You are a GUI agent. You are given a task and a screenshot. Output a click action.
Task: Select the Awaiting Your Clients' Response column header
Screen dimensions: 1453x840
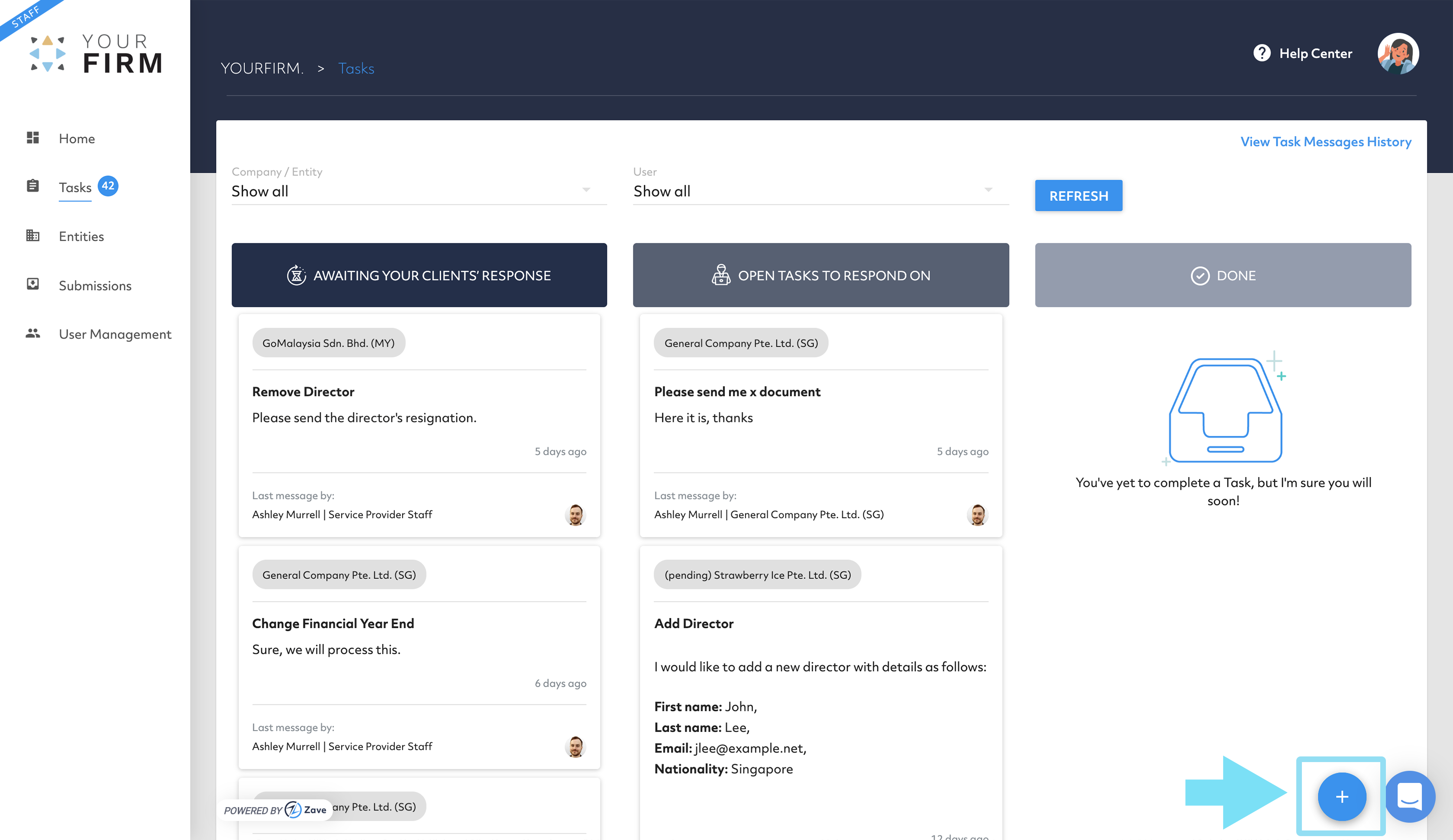pyautogui.click(x=419, y=275)
